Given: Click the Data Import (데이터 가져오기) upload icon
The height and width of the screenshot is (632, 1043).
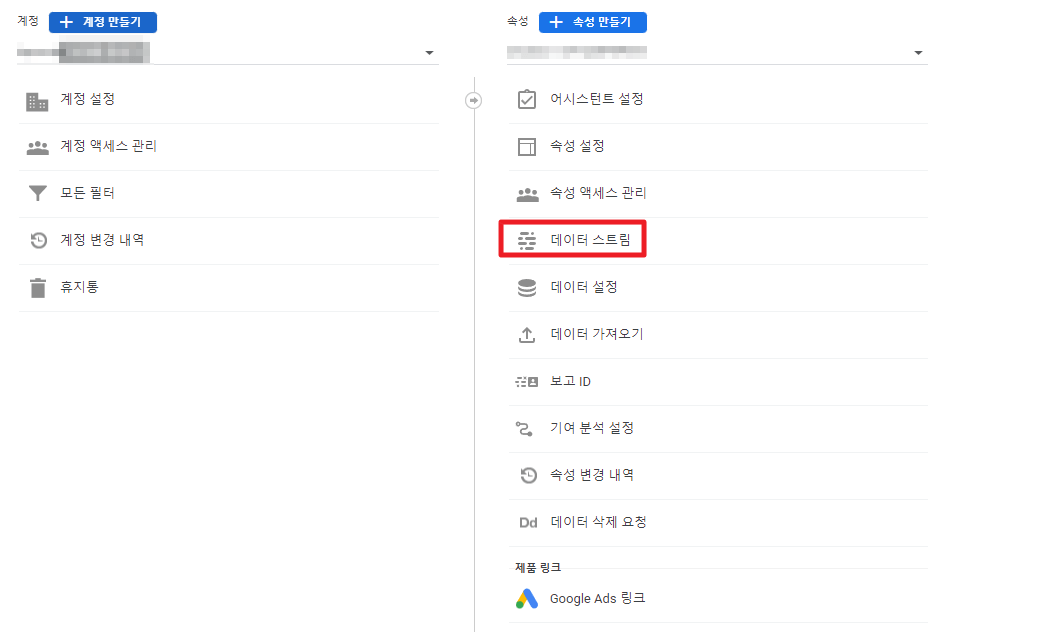Looking at the screenshot, I should [x=528, y=335].
